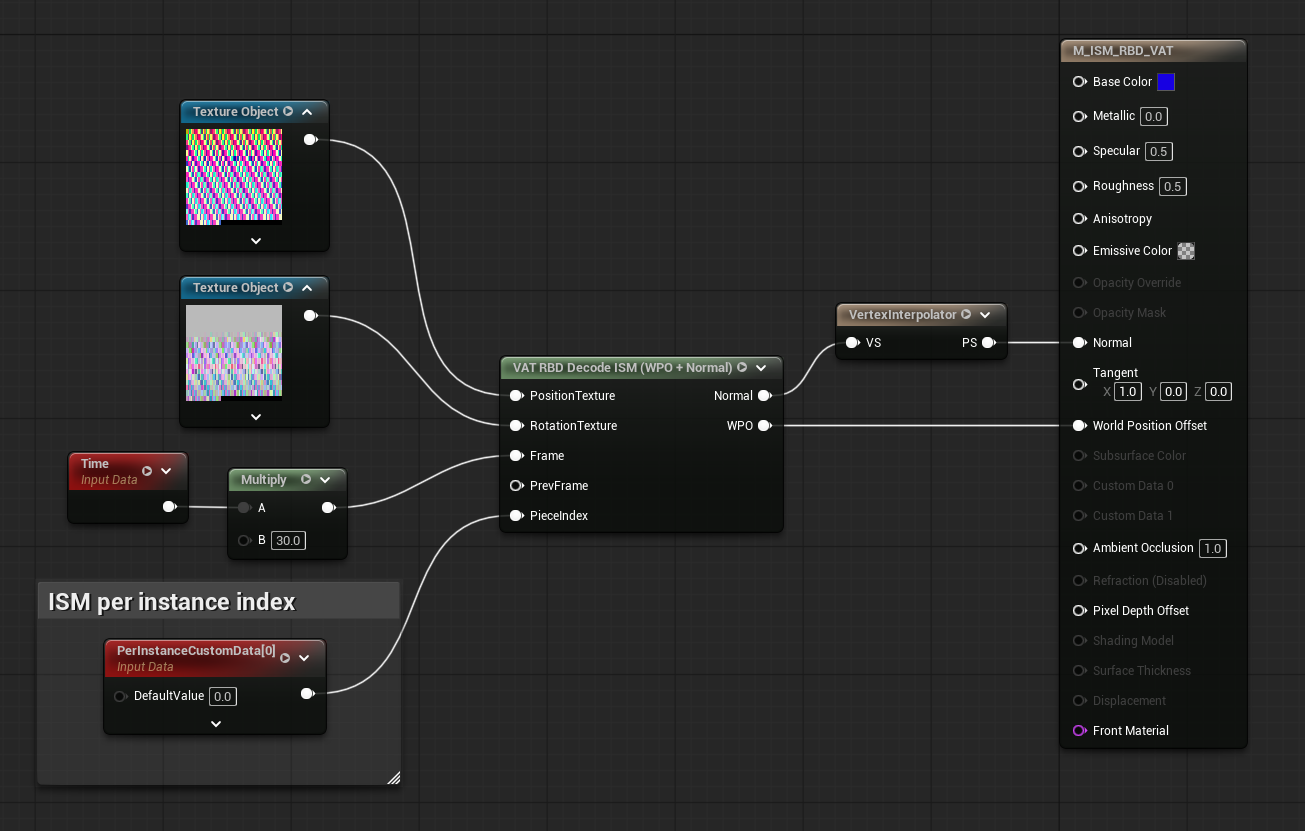The height and width of the screenshot is (831, 1305).
Task: Click the Base Color input pin
Action: tap(1079, 82)
